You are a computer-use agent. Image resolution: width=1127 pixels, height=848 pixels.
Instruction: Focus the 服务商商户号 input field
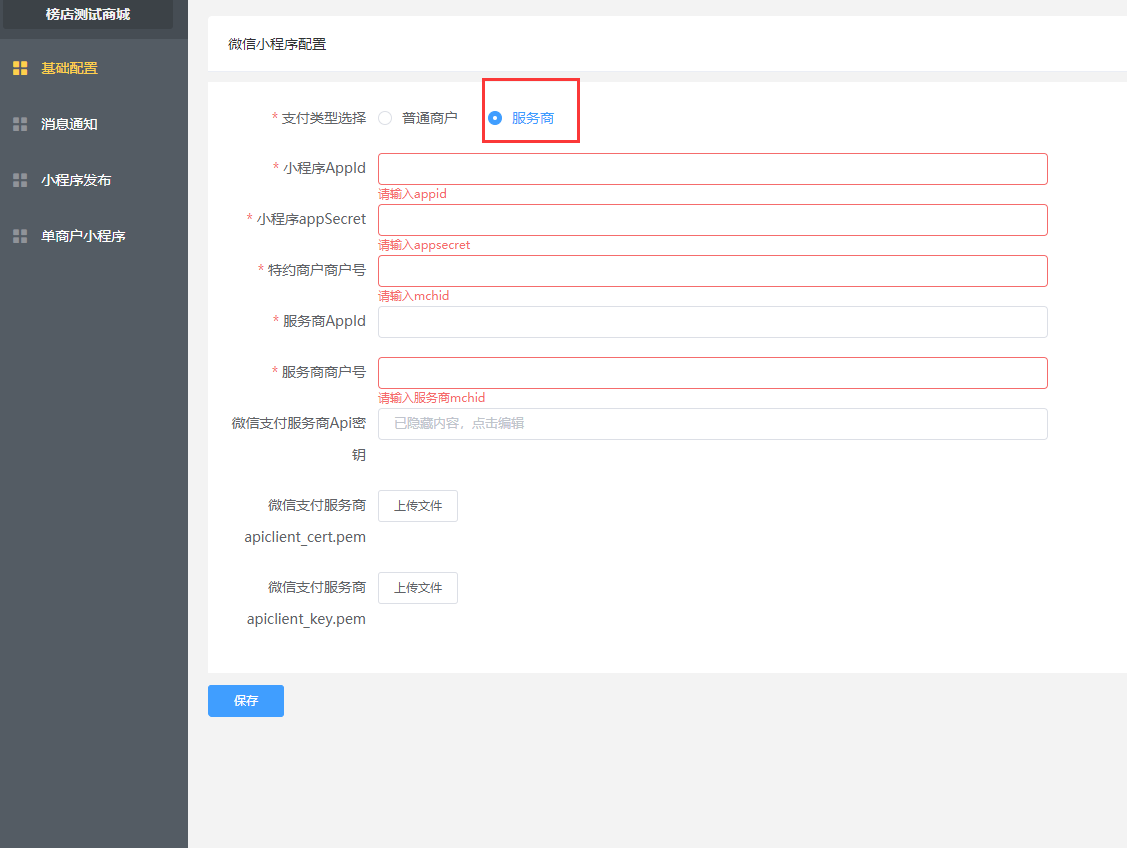(x=712, y=373)
